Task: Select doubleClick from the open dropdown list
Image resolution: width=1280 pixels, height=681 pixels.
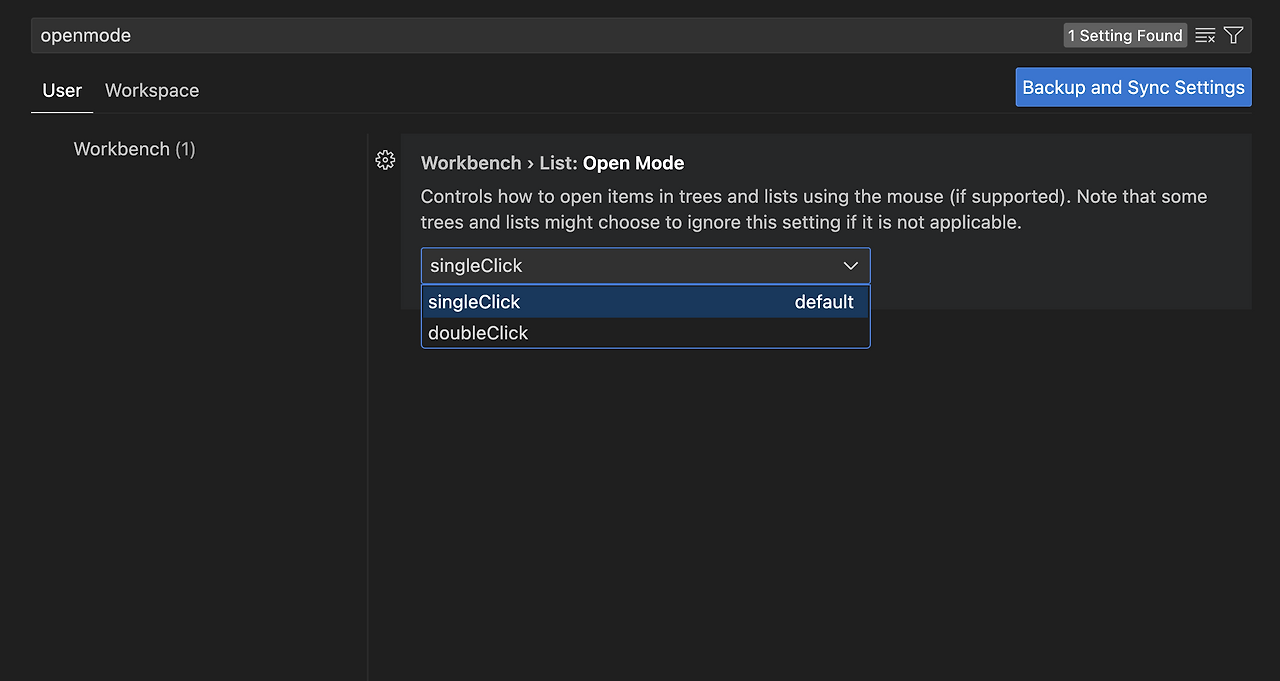Action: 478,332
